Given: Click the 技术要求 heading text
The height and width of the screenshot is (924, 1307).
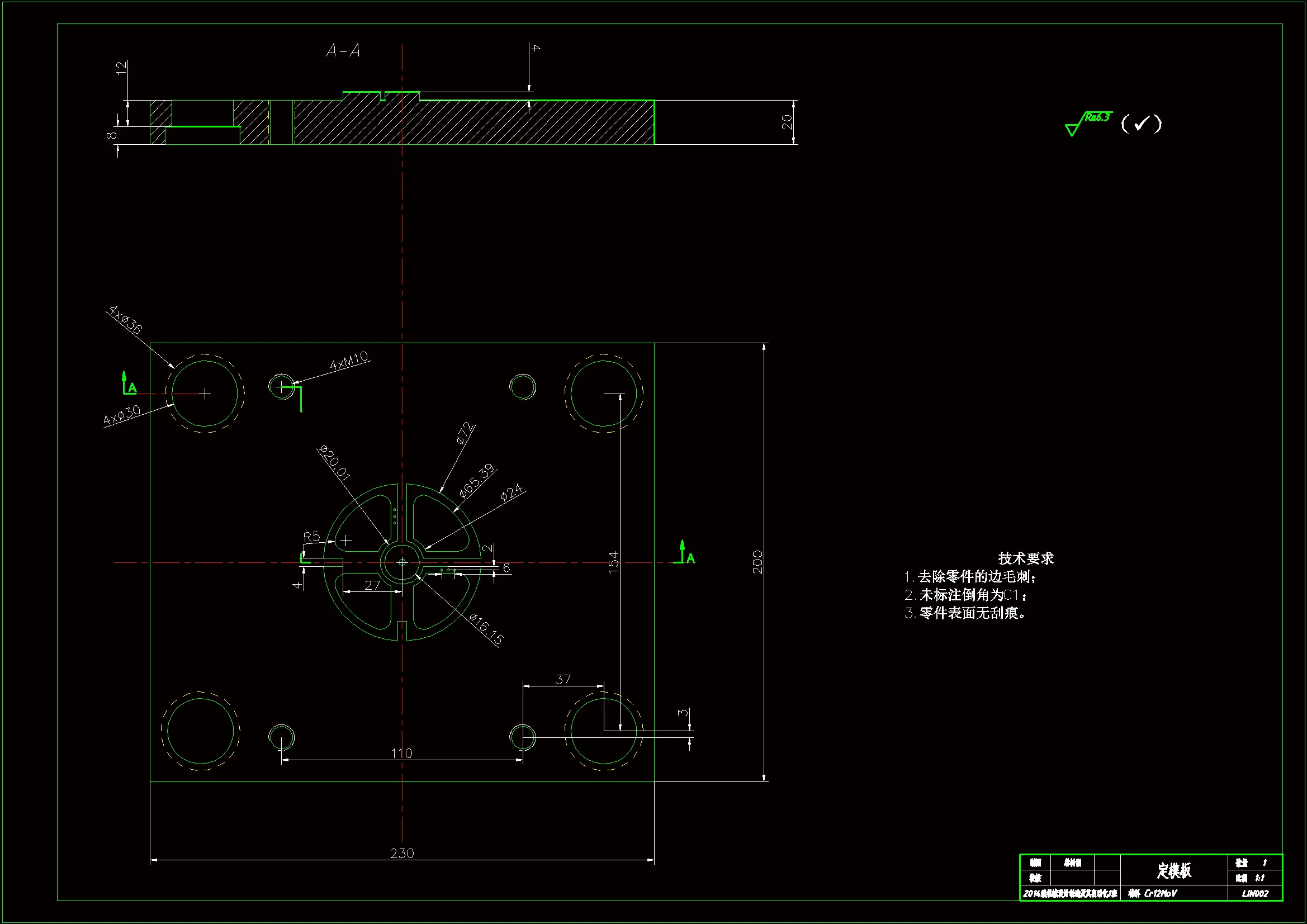Looking at the screenshot, I should [x=1026, y=558].
